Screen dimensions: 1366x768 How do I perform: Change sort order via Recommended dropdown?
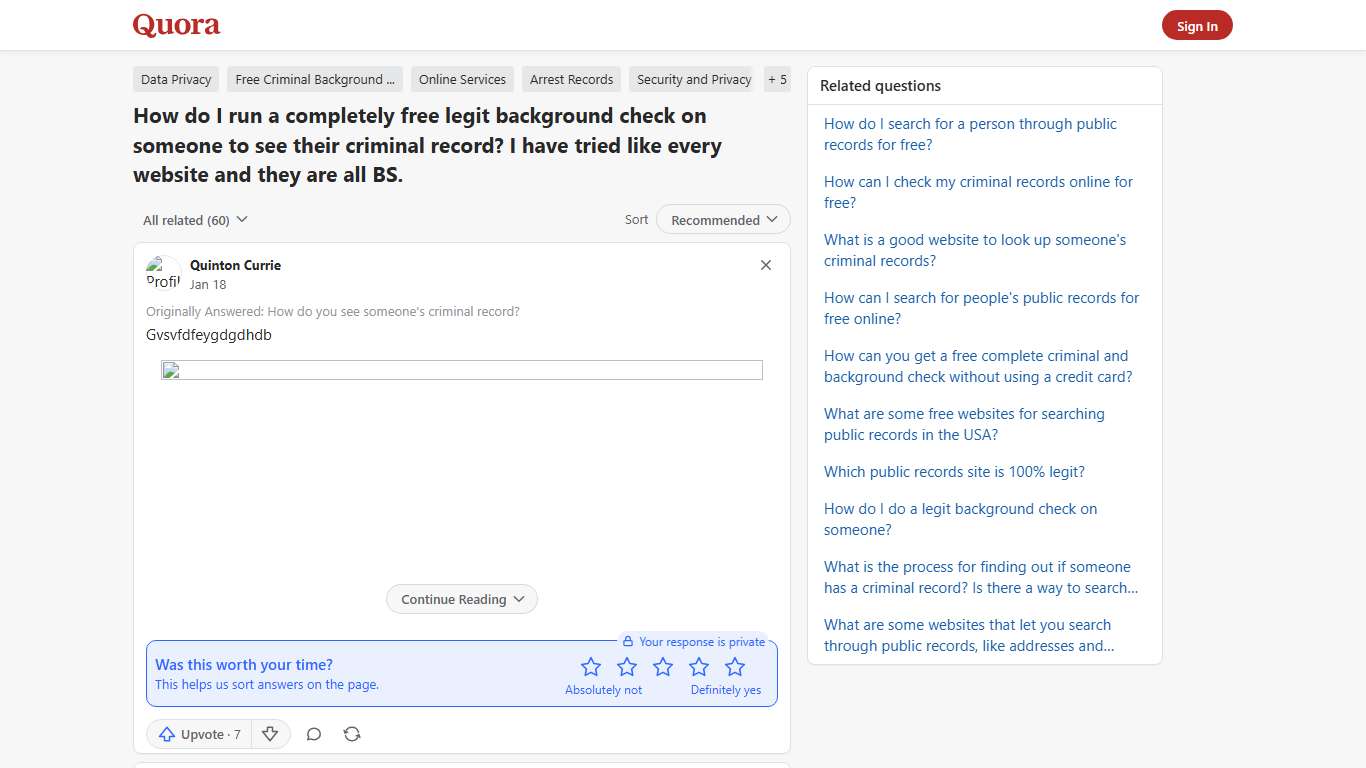[x=722, y=219]
